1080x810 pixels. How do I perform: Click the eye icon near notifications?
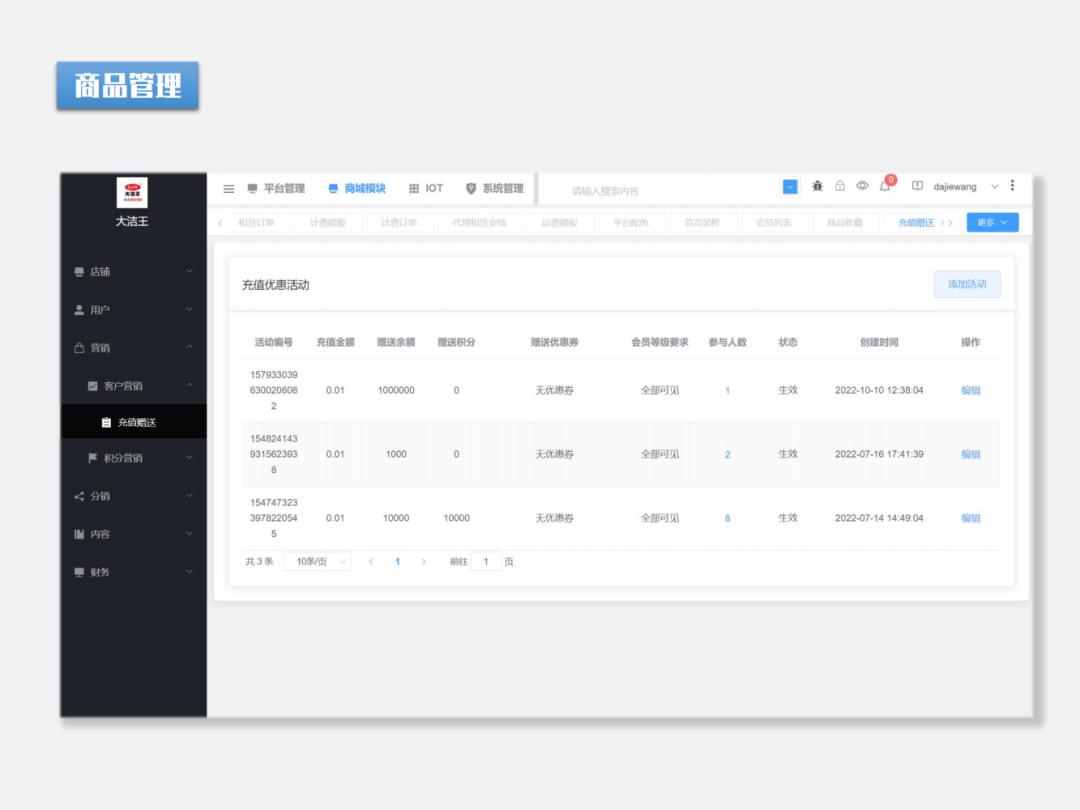(862, 187)
